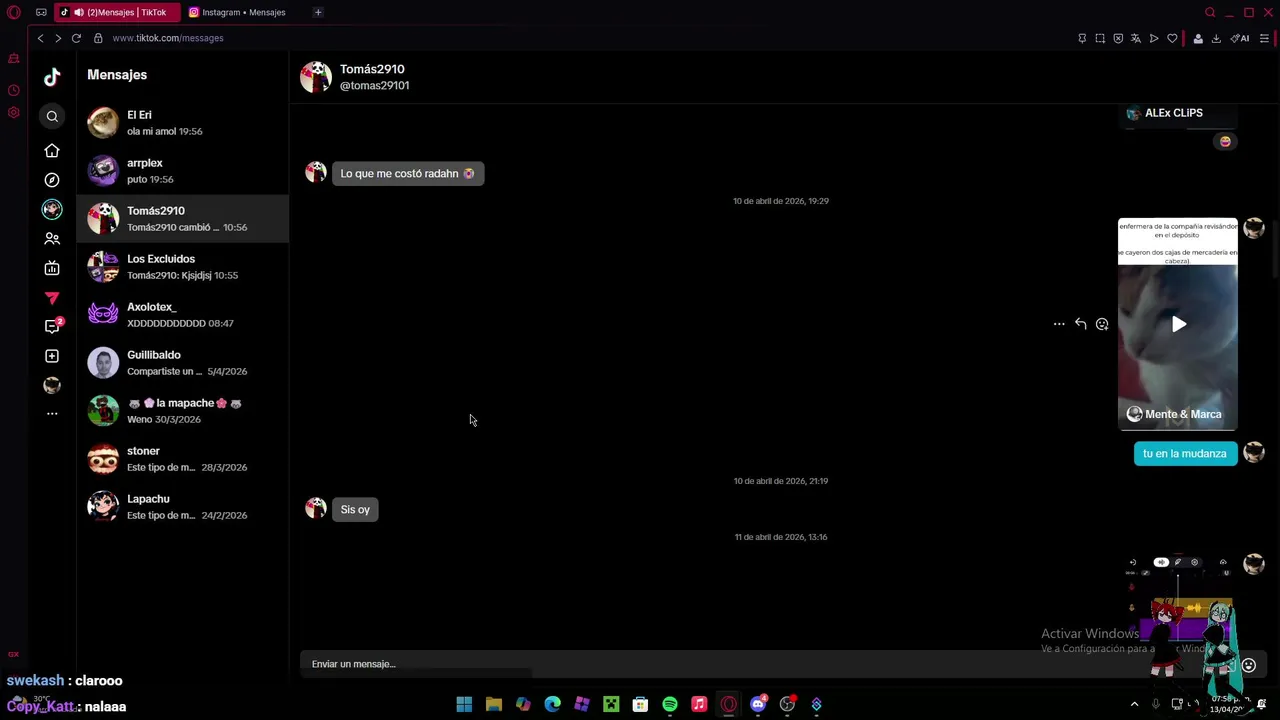Reply to the shared video message
The height and width of the screenshot is (720, 1280).
point(1080,324)
